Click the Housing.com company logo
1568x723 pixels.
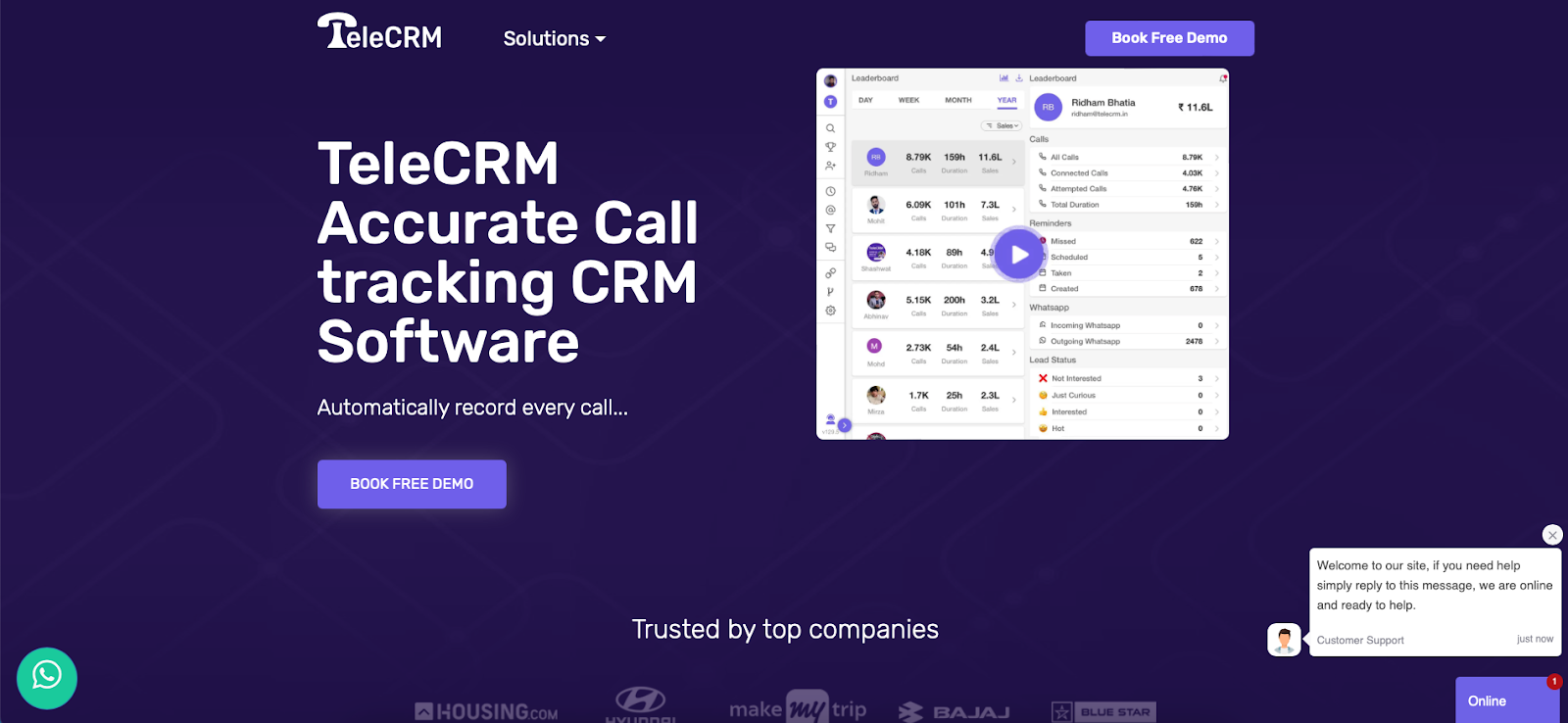pos(486,712)
